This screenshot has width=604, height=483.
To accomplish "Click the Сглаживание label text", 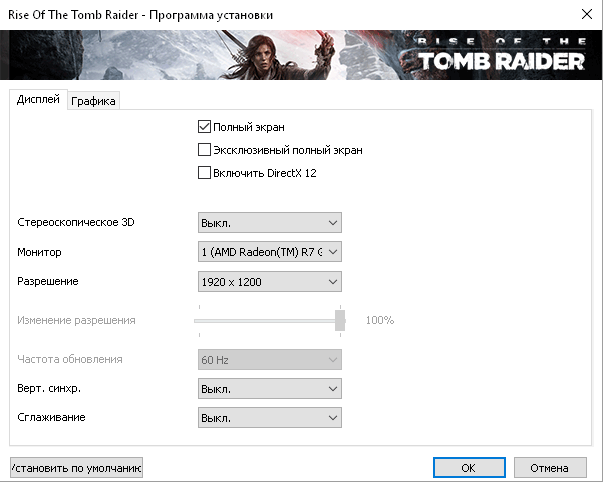I will coord(51,417).
